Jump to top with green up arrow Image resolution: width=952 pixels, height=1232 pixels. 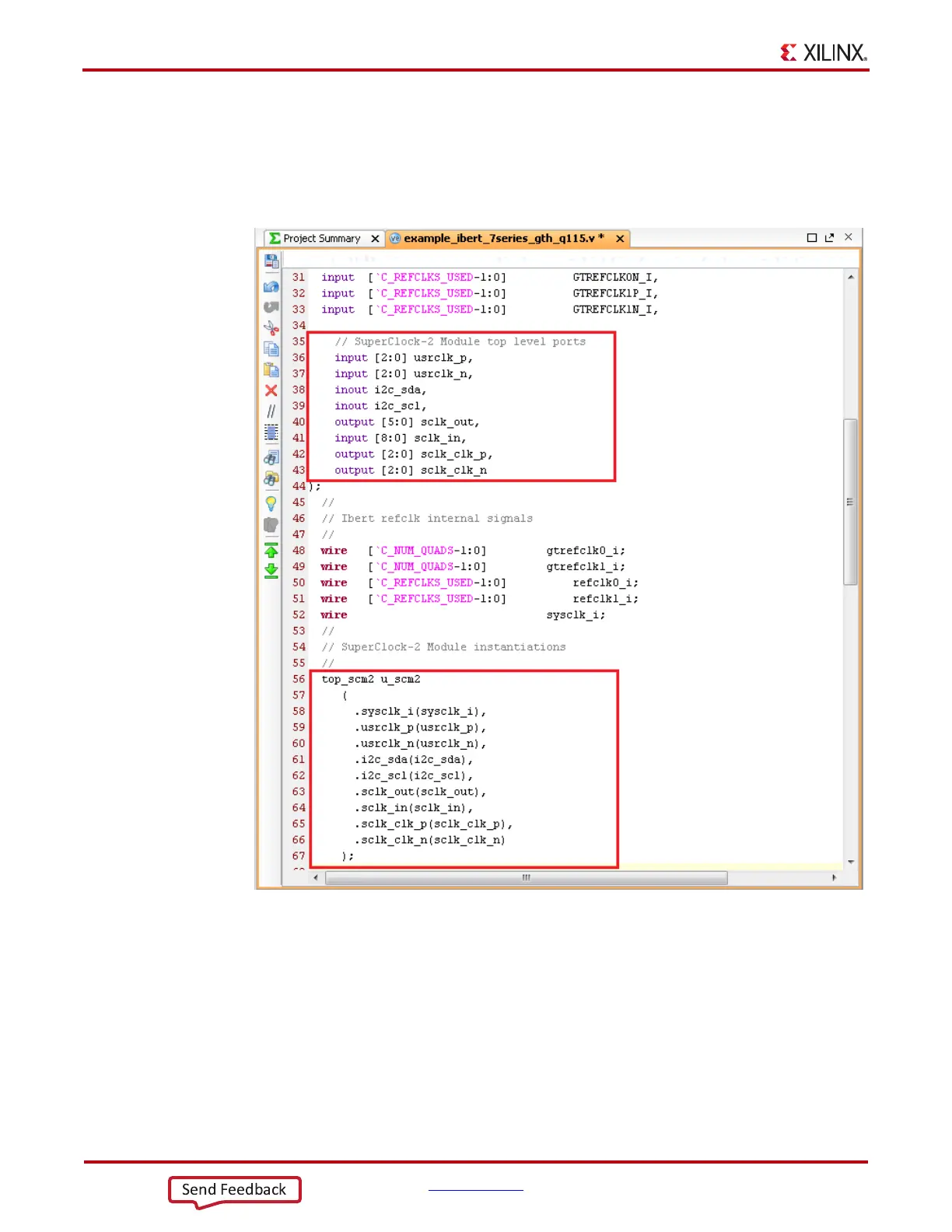271,550
